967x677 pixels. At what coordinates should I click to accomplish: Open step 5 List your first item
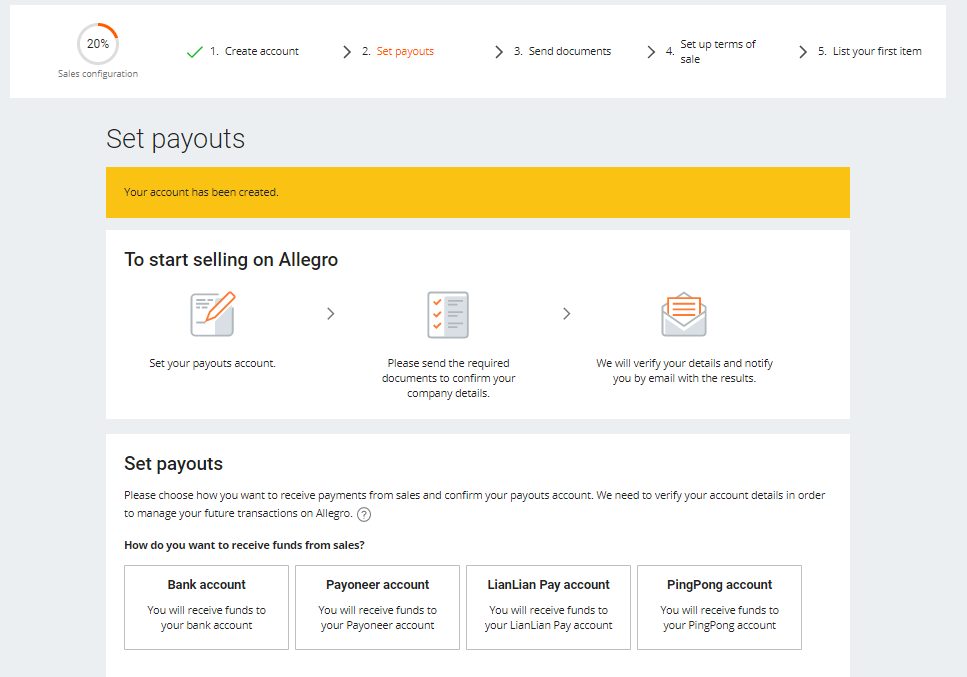click(876, 51)
